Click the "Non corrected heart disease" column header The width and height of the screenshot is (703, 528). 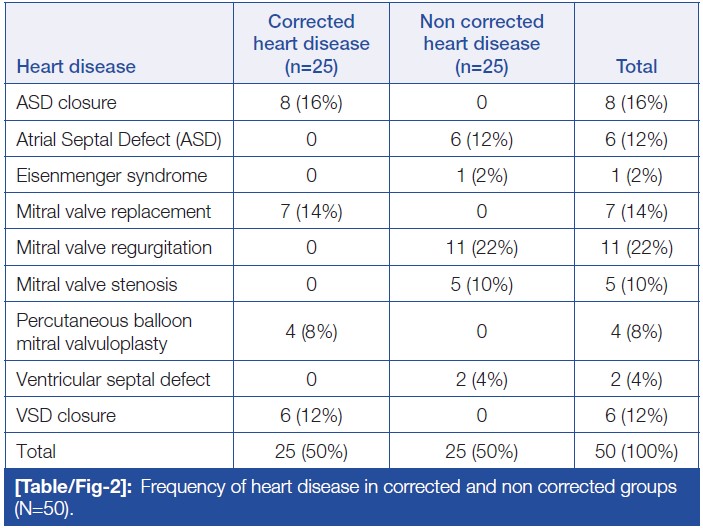pos(482,44)
